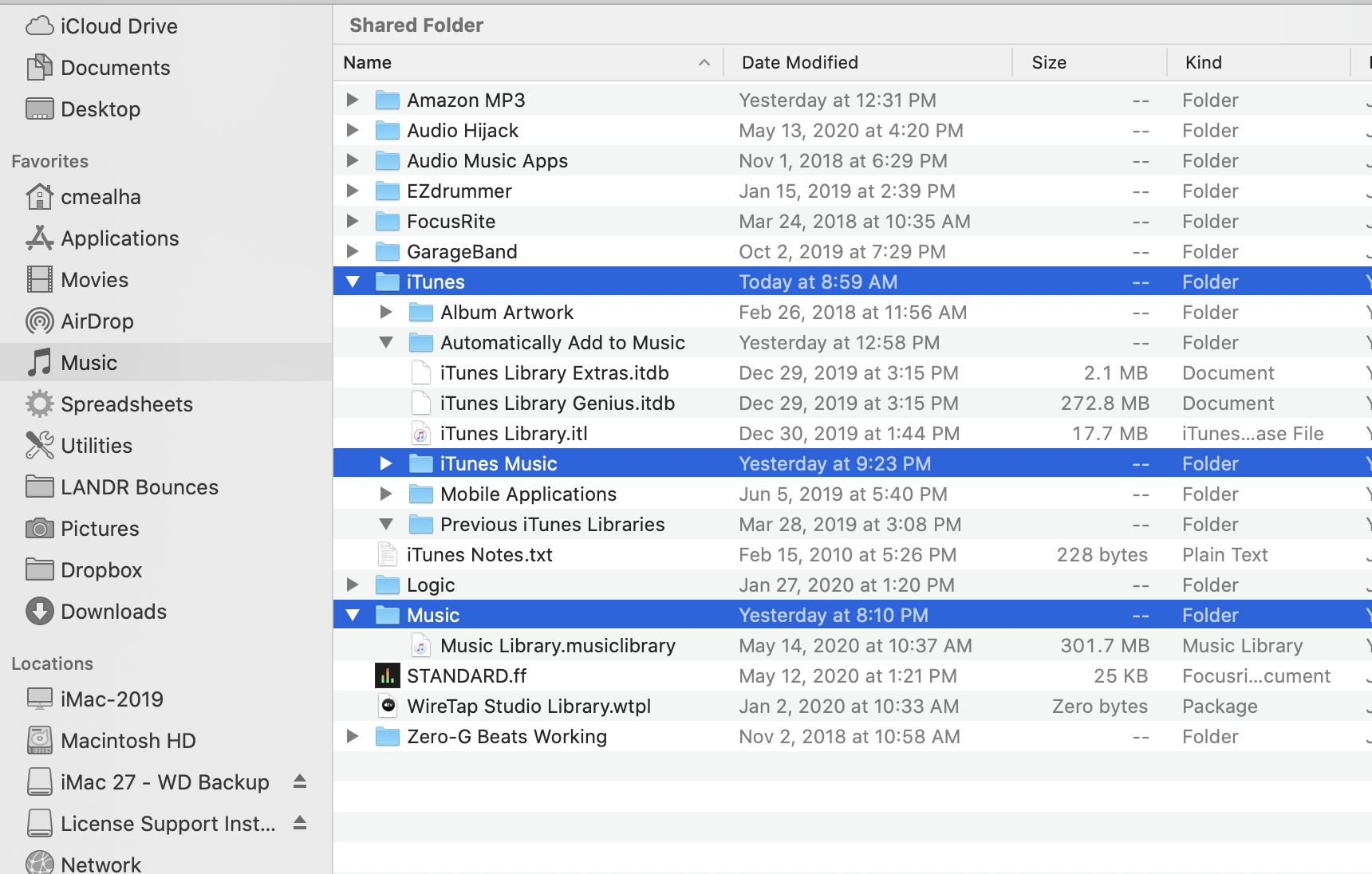Expand the GarageBand folder disclosure triangle
The image size is (1372, 874).
point(353,252)
